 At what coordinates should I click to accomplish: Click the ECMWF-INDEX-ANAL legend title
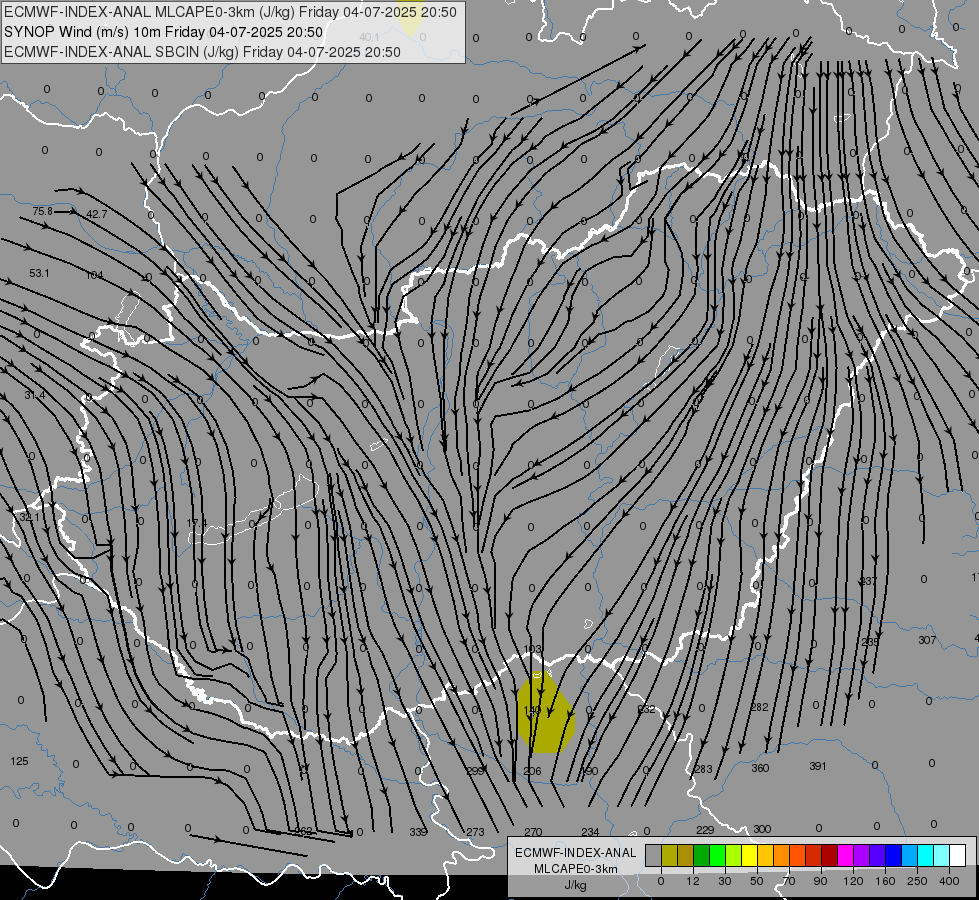coord(576,853)
